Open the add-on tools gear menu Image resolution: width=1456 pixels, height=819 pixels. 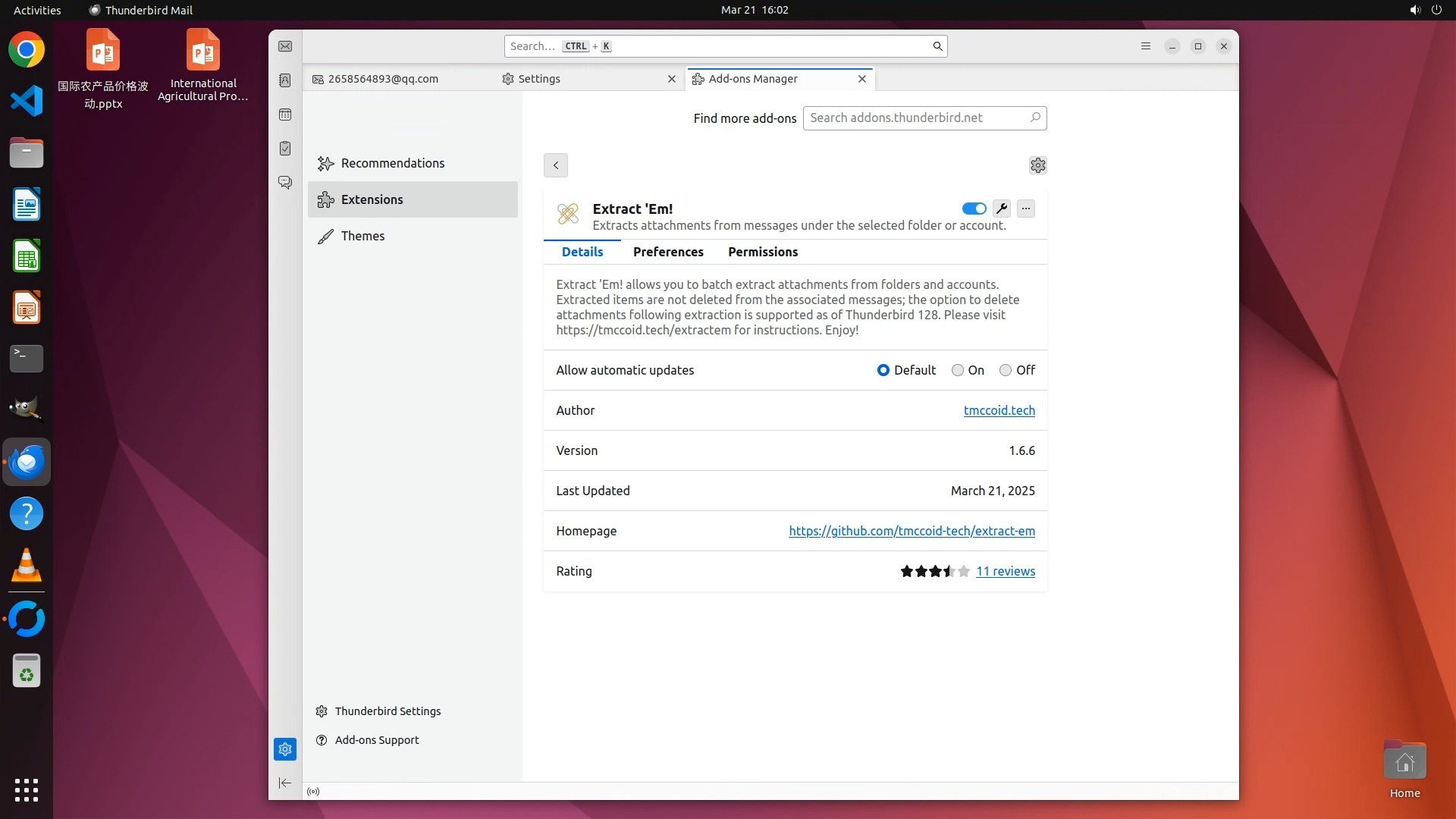tap(1037, 165)
